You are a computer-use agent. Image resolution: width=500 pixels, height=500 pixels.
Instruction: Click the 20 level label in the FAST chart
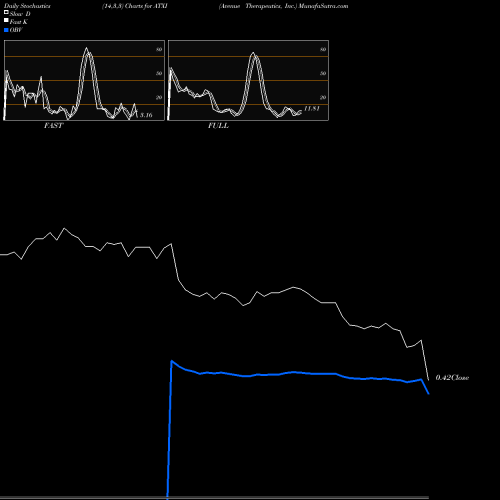click(159, 97)
